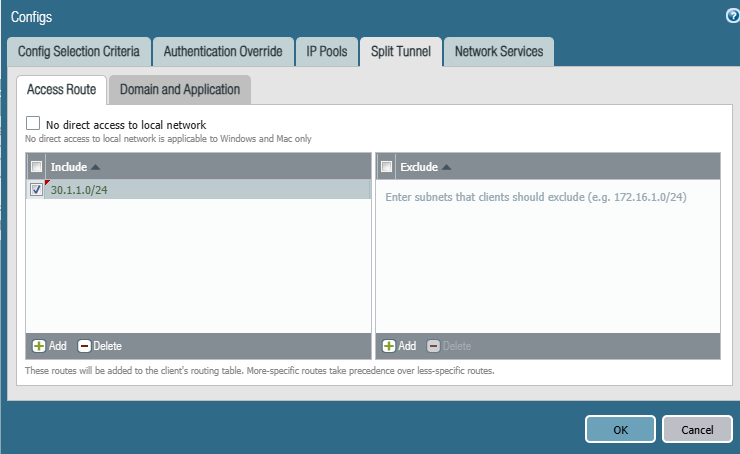Image resolution: width=740 pixels, height=454 pixels.
Task: Switch to the Config Selection Criteria tab
Action: (79, 51)
